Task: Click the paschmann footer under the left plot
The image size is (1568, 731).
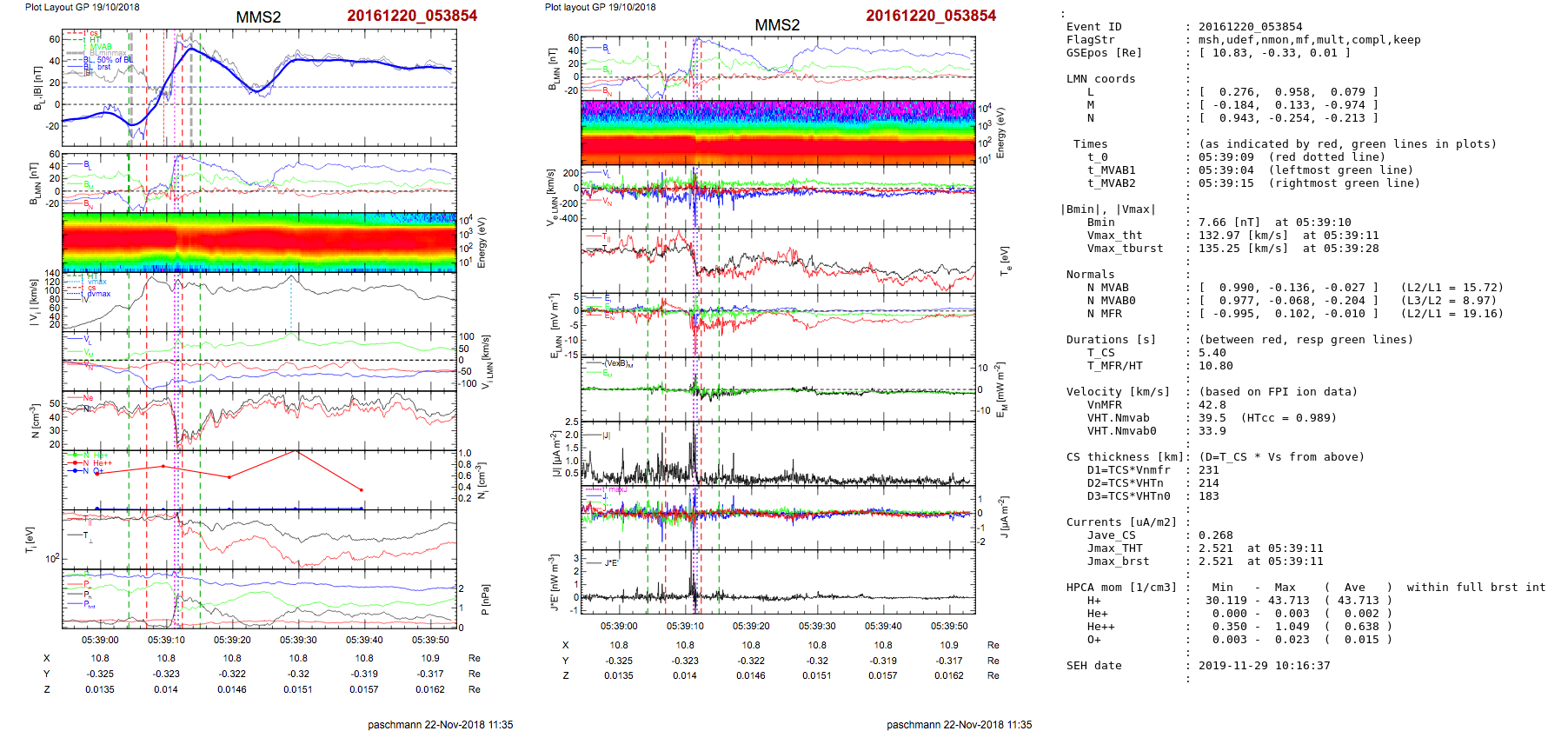Action: click(x=440, y=724)
